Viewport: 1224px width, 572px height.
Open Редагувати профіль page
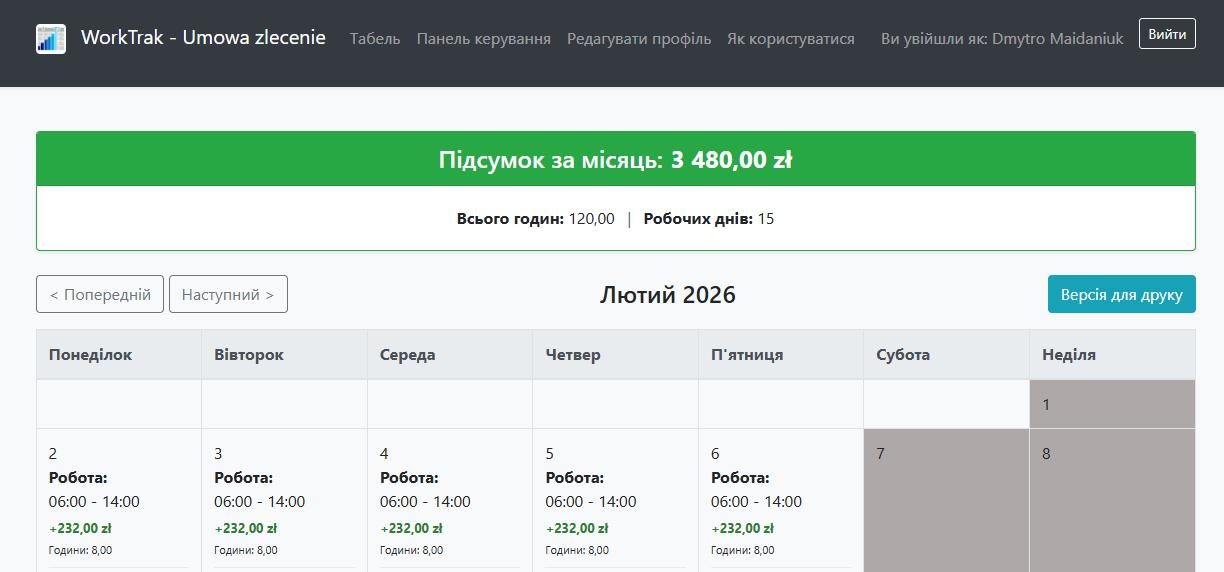point(639,39)
